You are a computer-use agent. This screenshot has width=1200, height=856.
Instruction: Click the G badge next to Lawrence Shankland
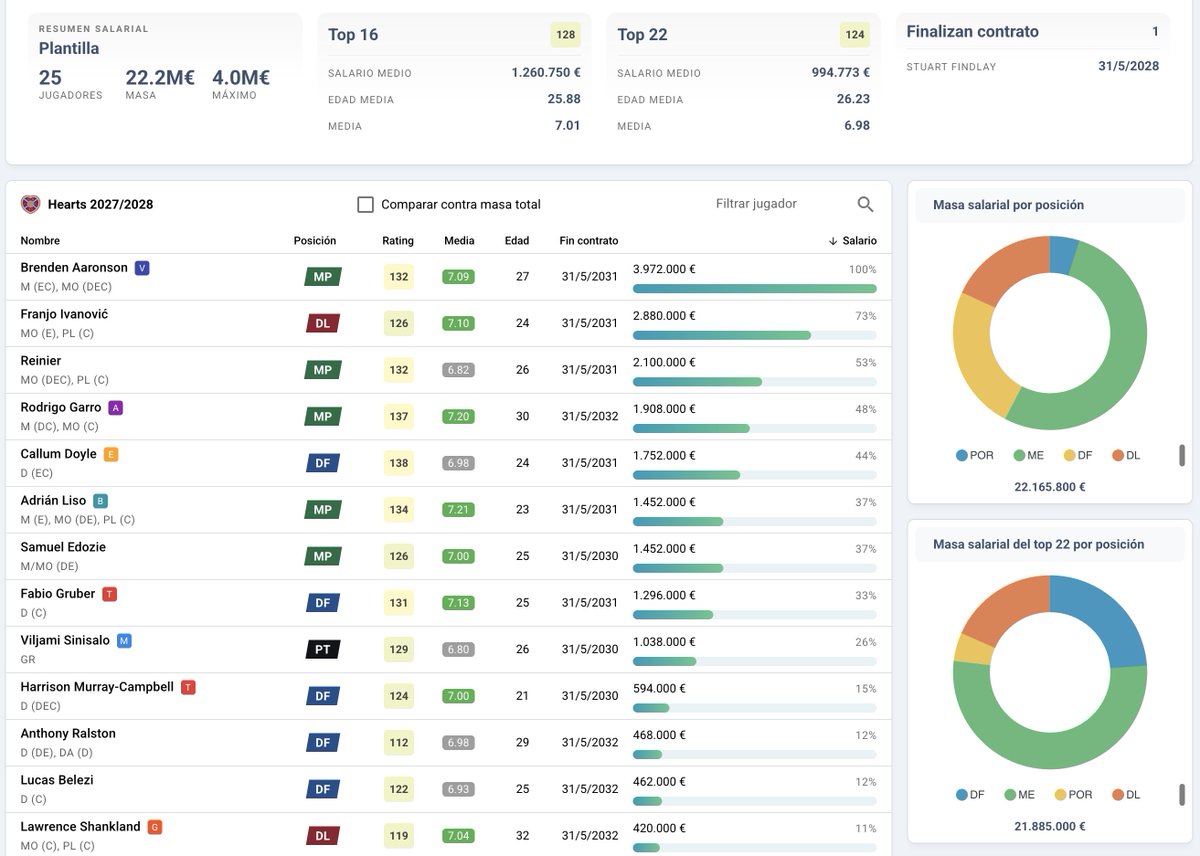click(154, 827)
